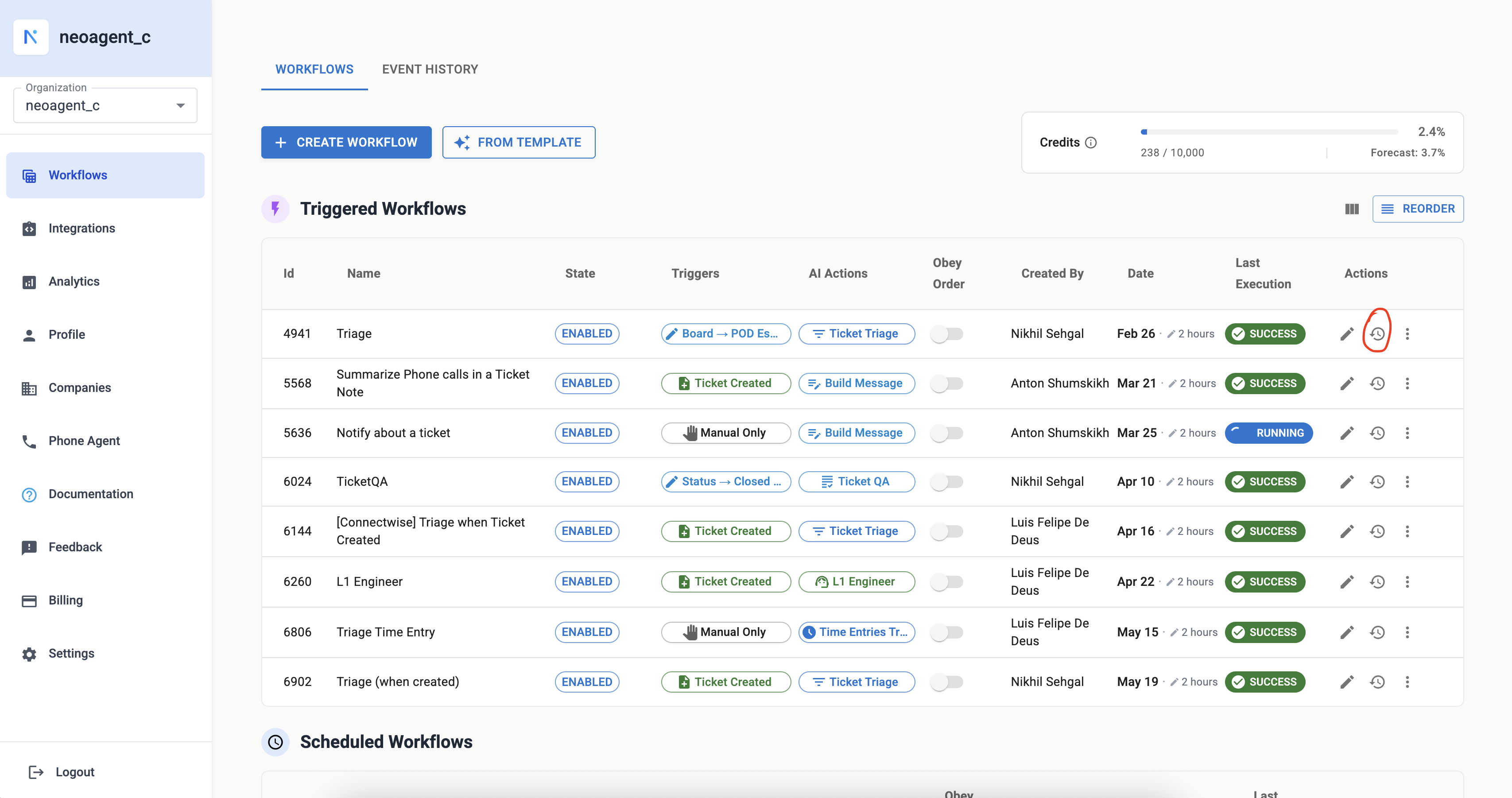The image size is (1512, 798).
Task: Open three-dot menu for Summarize Phone calls row
Action: [x=1407, y=383]
